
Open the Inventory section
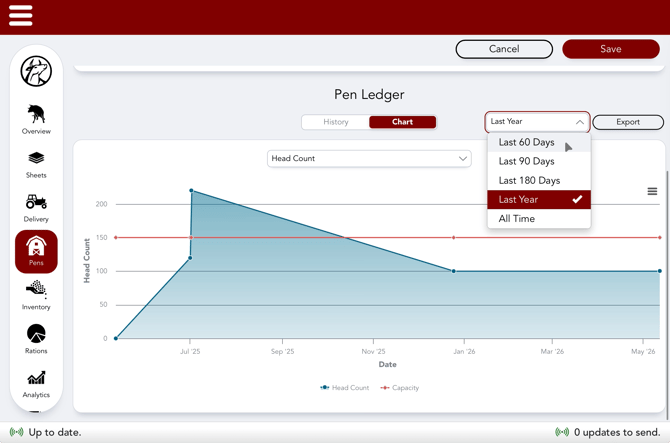36,295
